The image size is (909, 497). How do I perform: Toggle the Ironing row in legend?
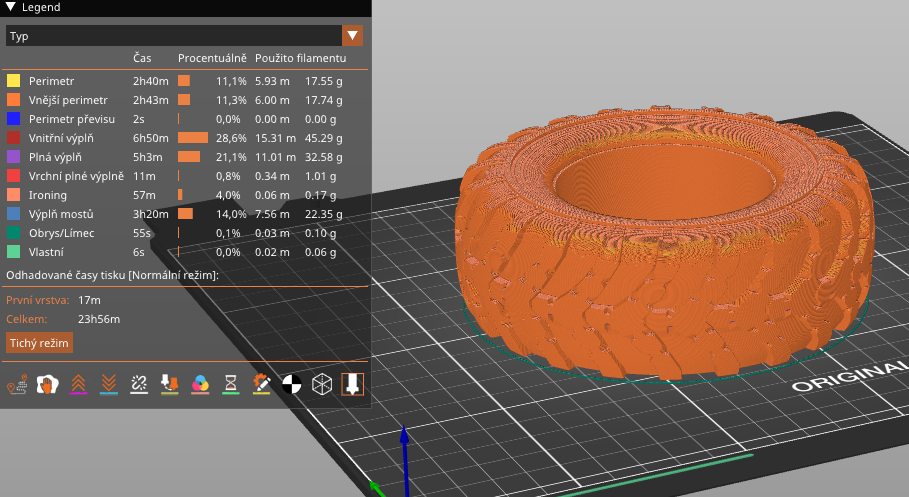point(47,194)
